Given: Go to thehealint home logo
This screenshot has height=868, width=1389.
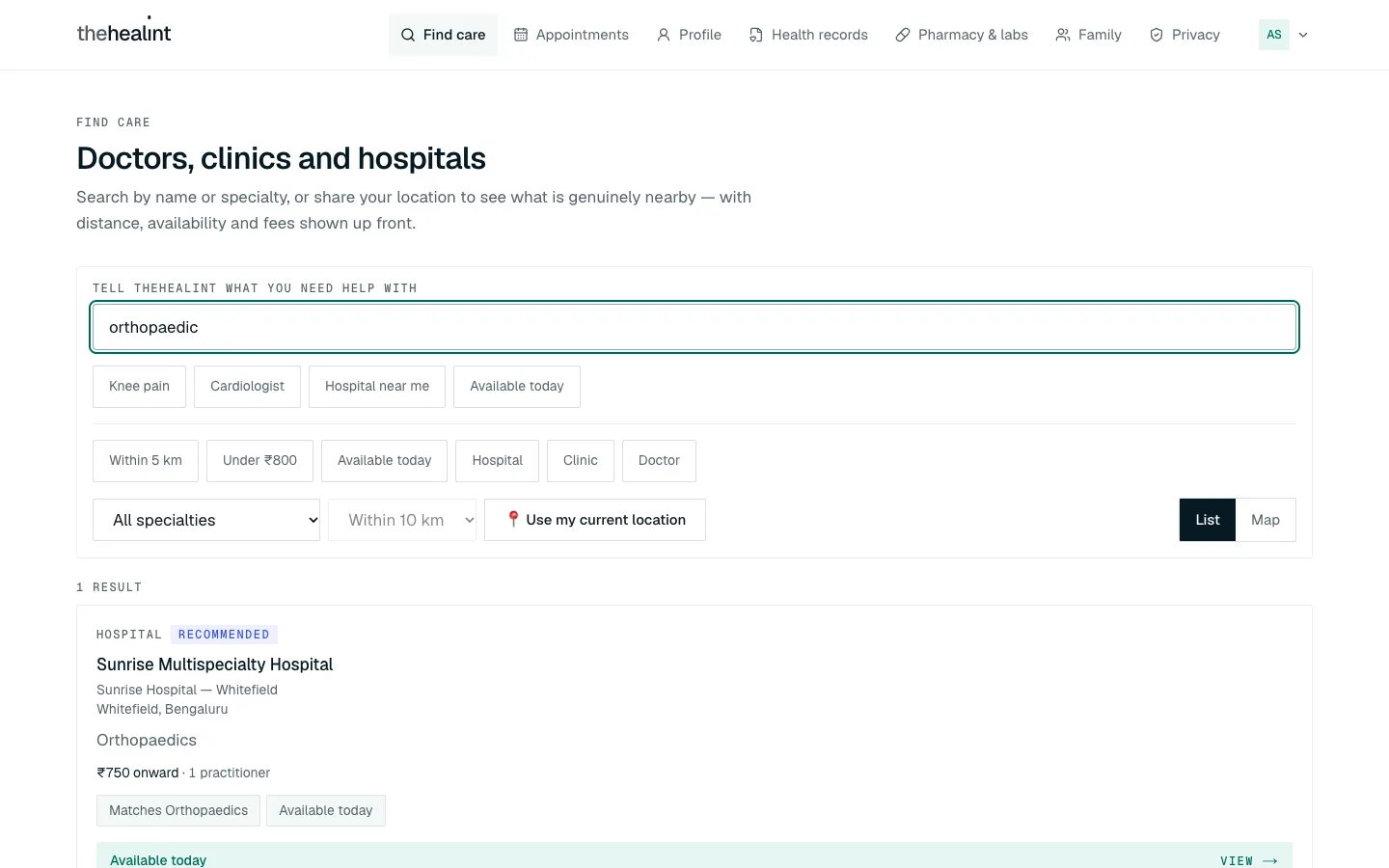Looking at the screenshot, I should point(123,33).
